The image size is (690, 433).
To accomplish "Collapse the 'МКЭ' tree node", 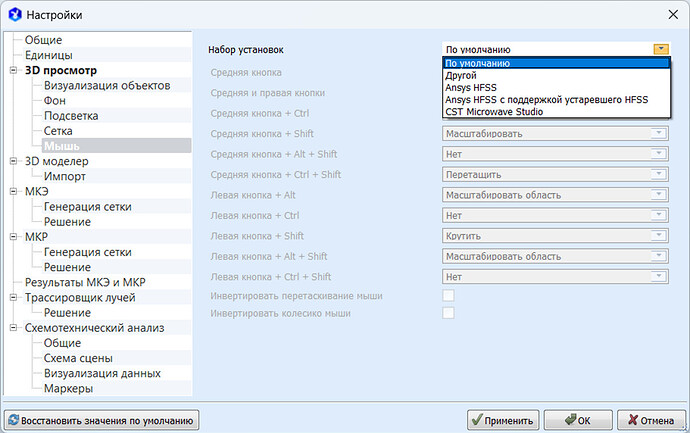I will coord(14,191).
